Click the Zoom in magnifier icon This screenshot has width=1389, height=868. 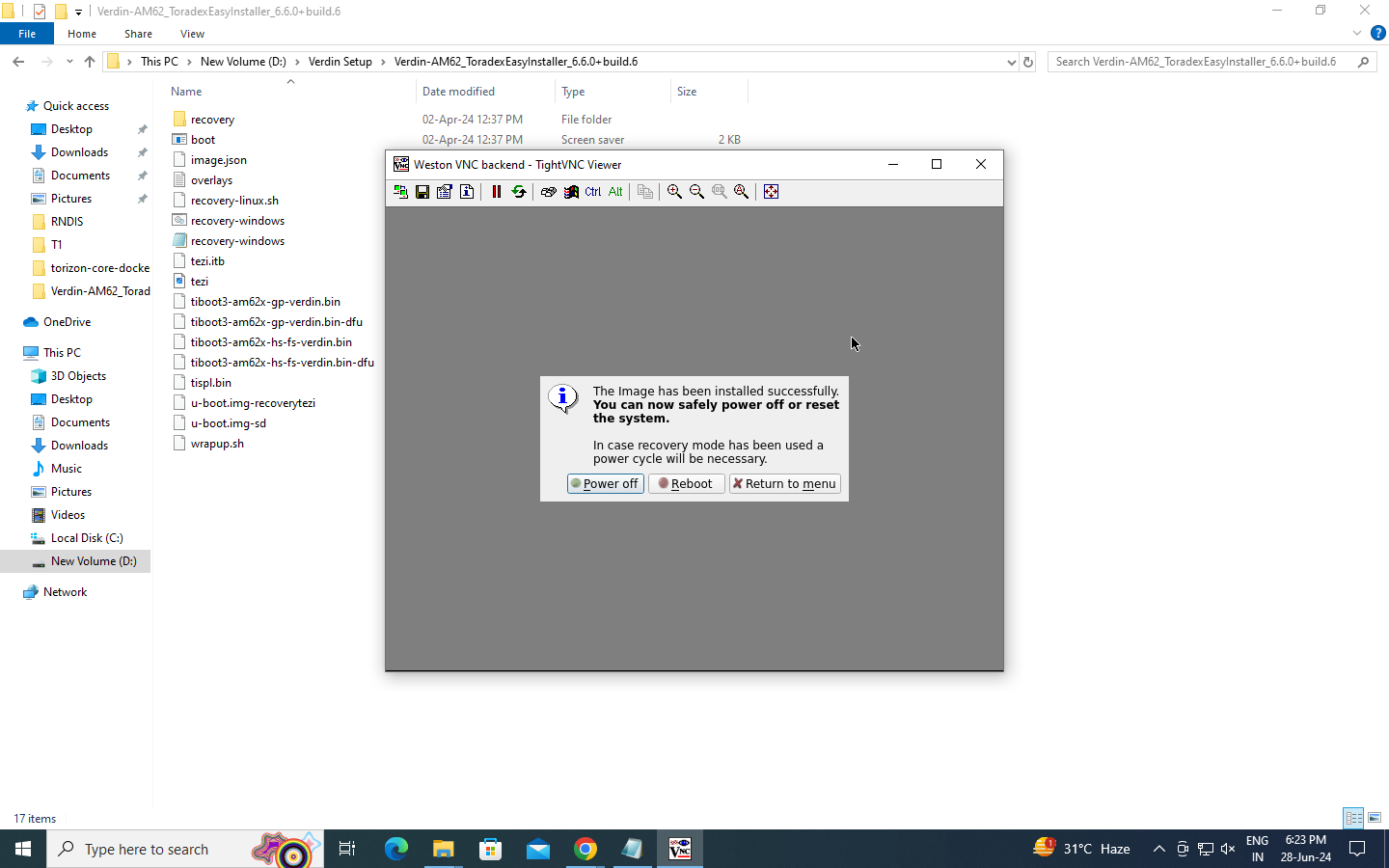(x=674, y=192)
